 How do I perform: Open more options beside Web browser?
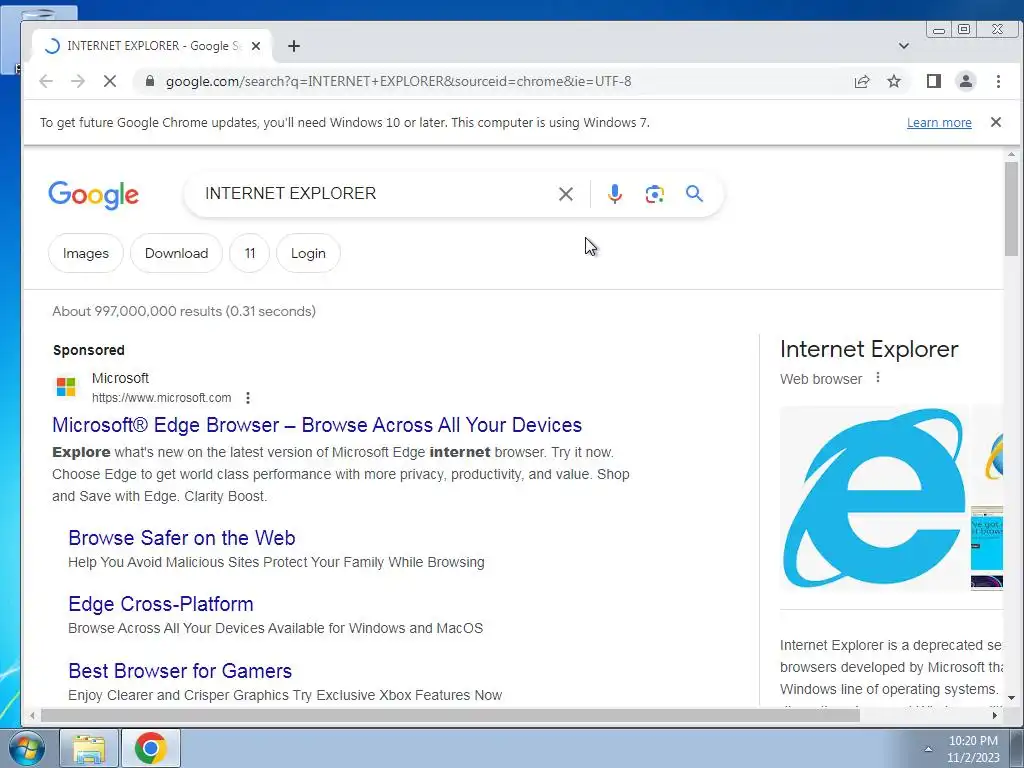tap(878, 377)
